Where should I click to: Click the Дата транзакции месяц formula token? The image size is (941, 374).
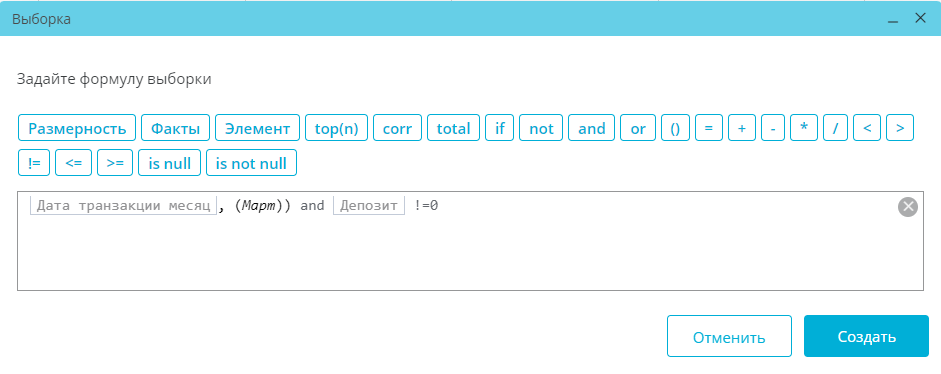[x=123, y=206]
